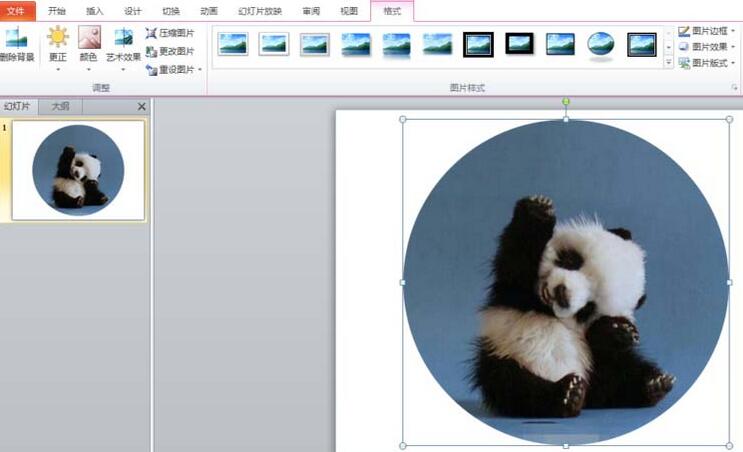Switch to the 动画 (Animations) ribbon tab

[208, 11]
